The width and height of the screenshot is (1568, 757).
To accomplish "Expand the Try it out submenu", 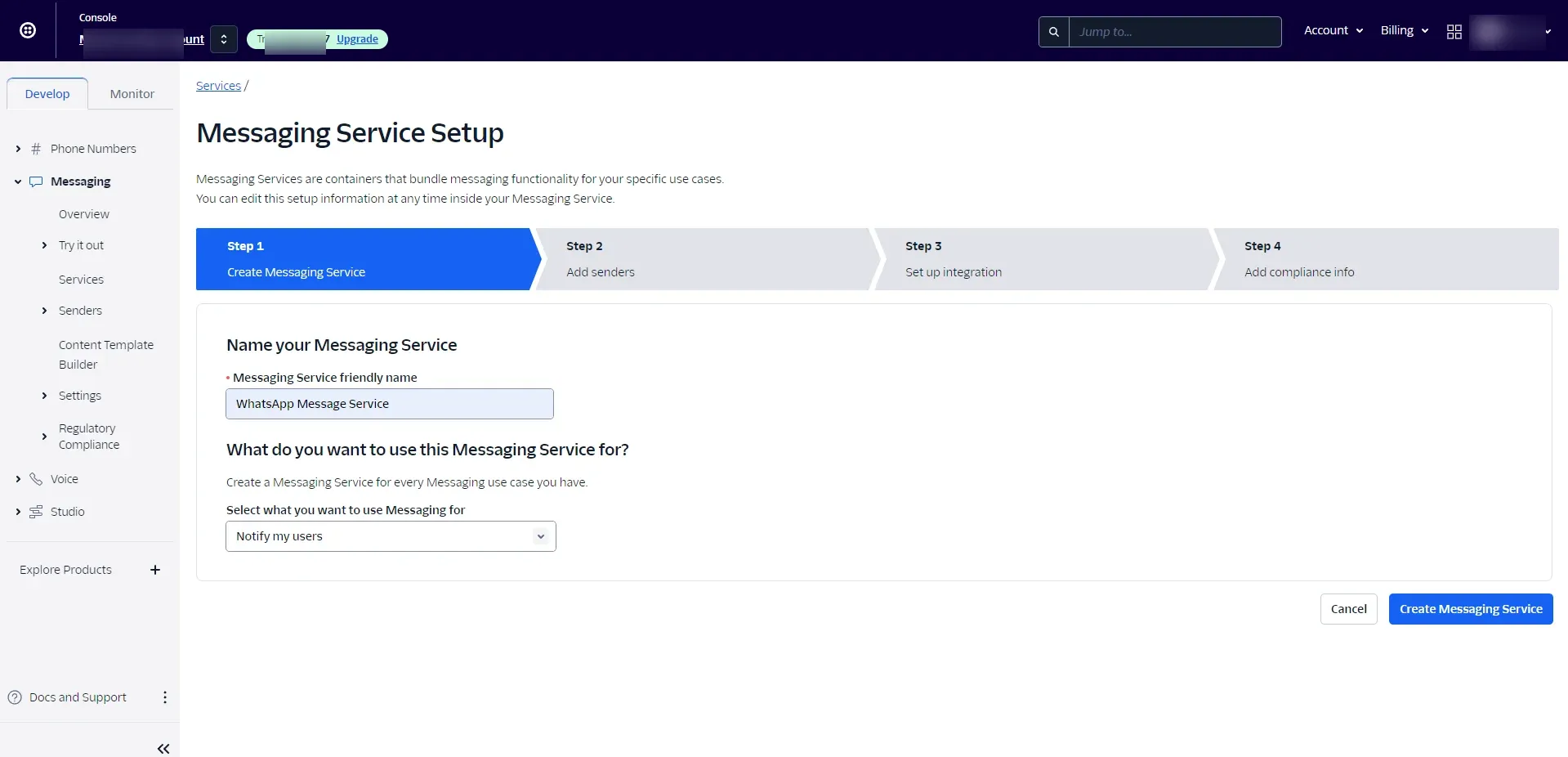I will 44,245.
